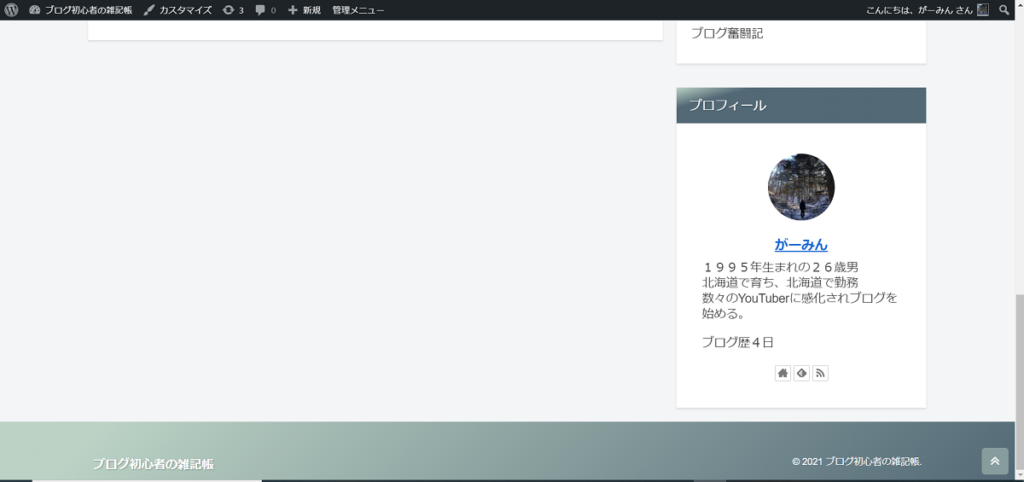Open the ブログ奮闘記 category link

[x=727, y=34]
